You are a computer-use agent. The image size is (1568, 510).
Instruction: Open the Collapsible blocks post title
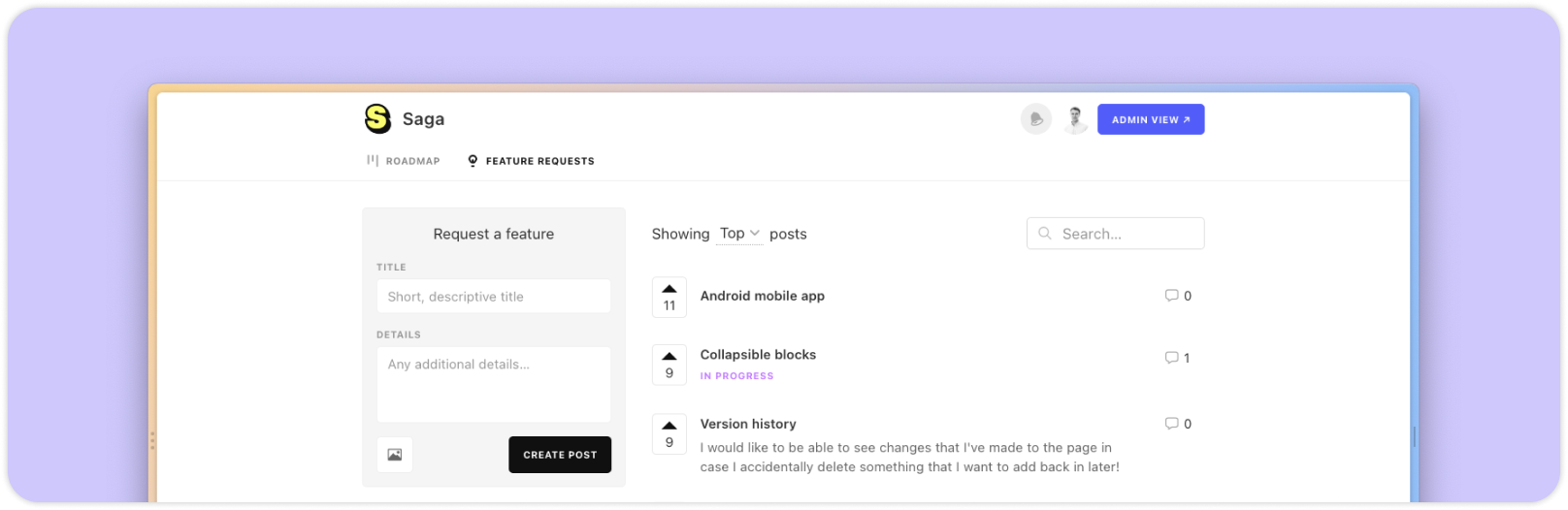758,355
